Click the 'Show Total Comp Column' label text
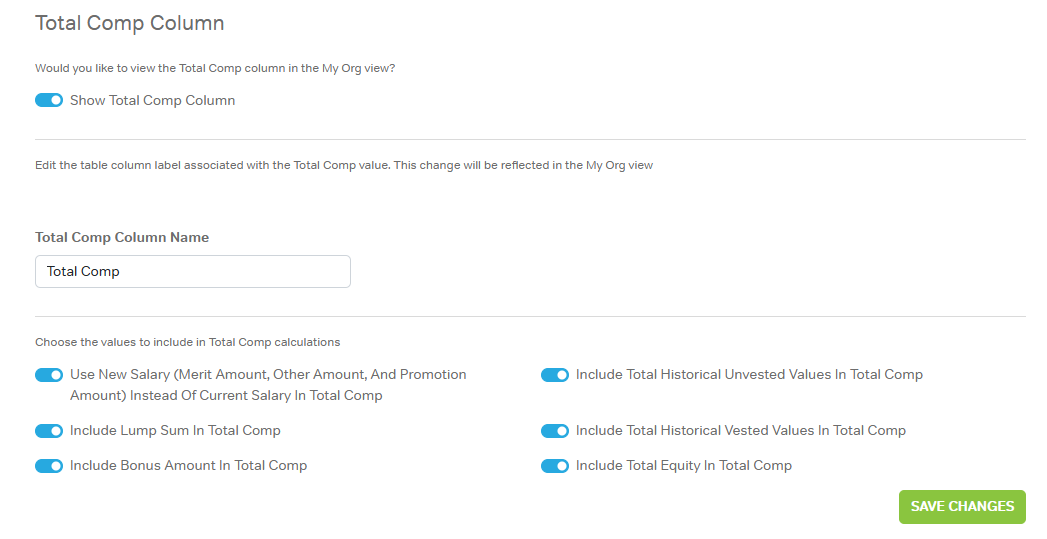The width and height of the screenshot is (1047, 539). pyautogui.click(x=152, y=100)
